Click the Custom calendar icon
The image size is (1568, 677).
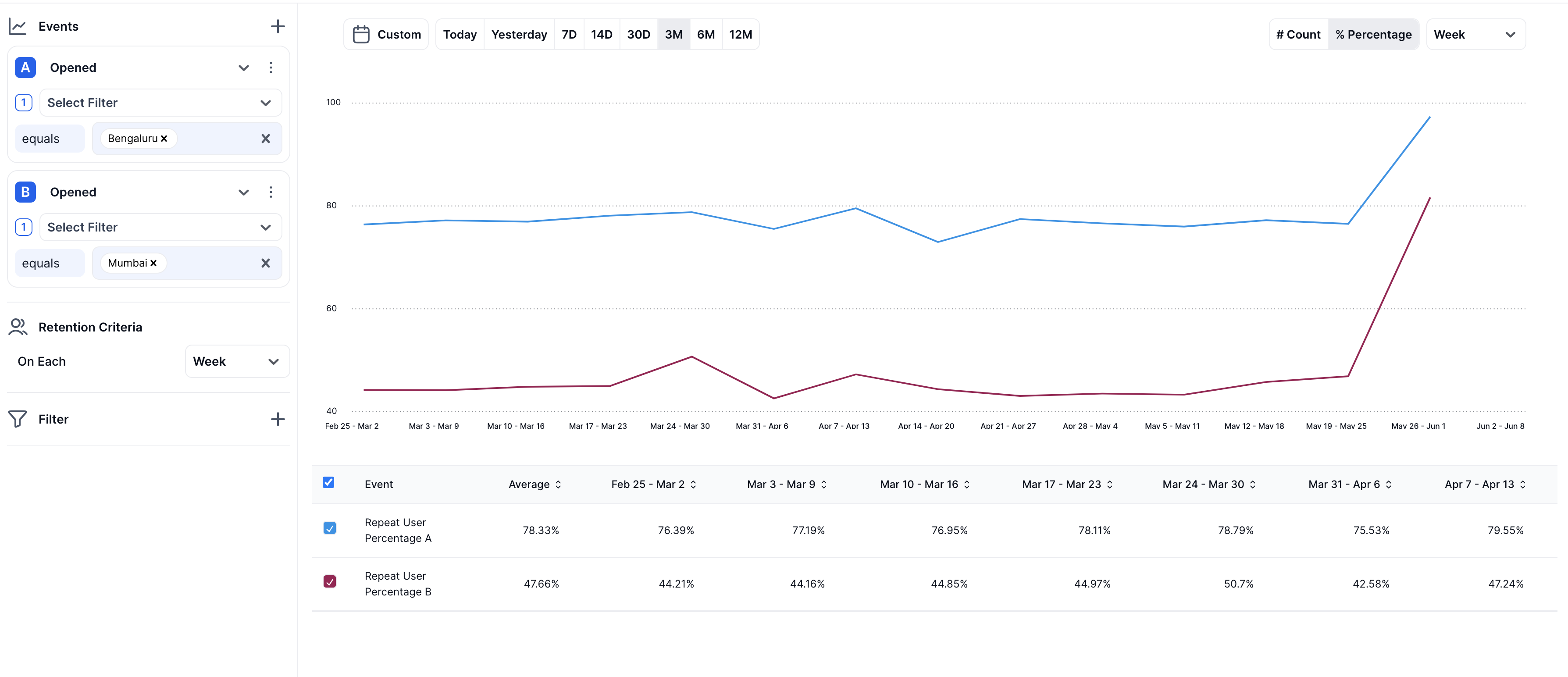[361, 35]
